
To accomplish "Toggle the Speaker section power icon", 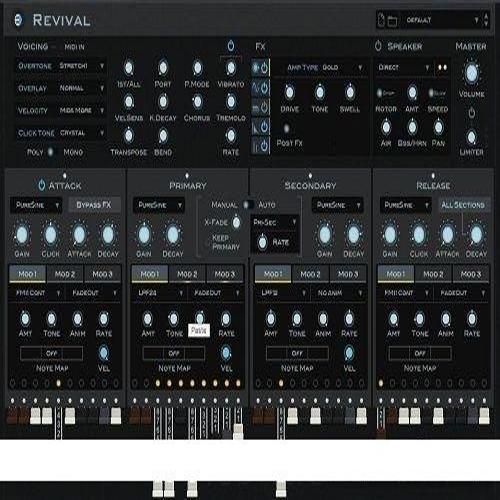I will click(378, 46).
